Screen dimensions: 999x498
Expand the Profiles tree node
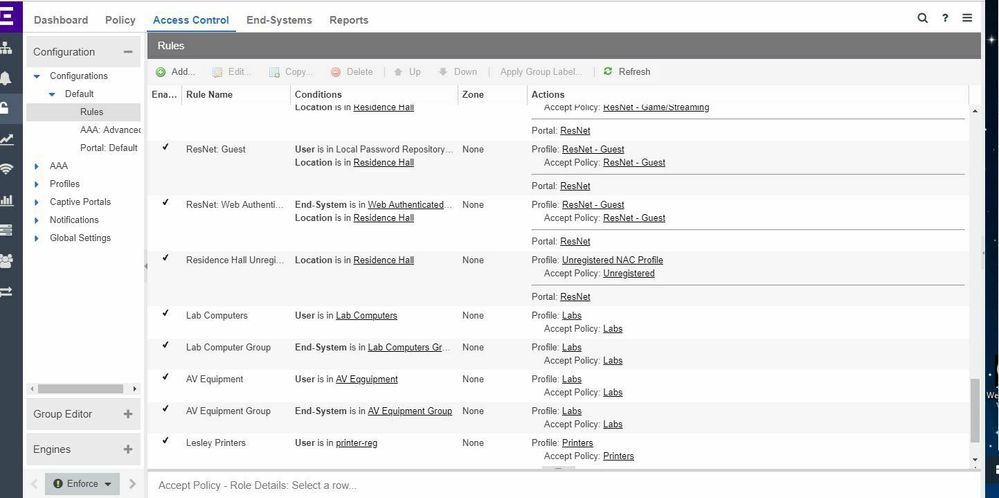click(37, 184)
